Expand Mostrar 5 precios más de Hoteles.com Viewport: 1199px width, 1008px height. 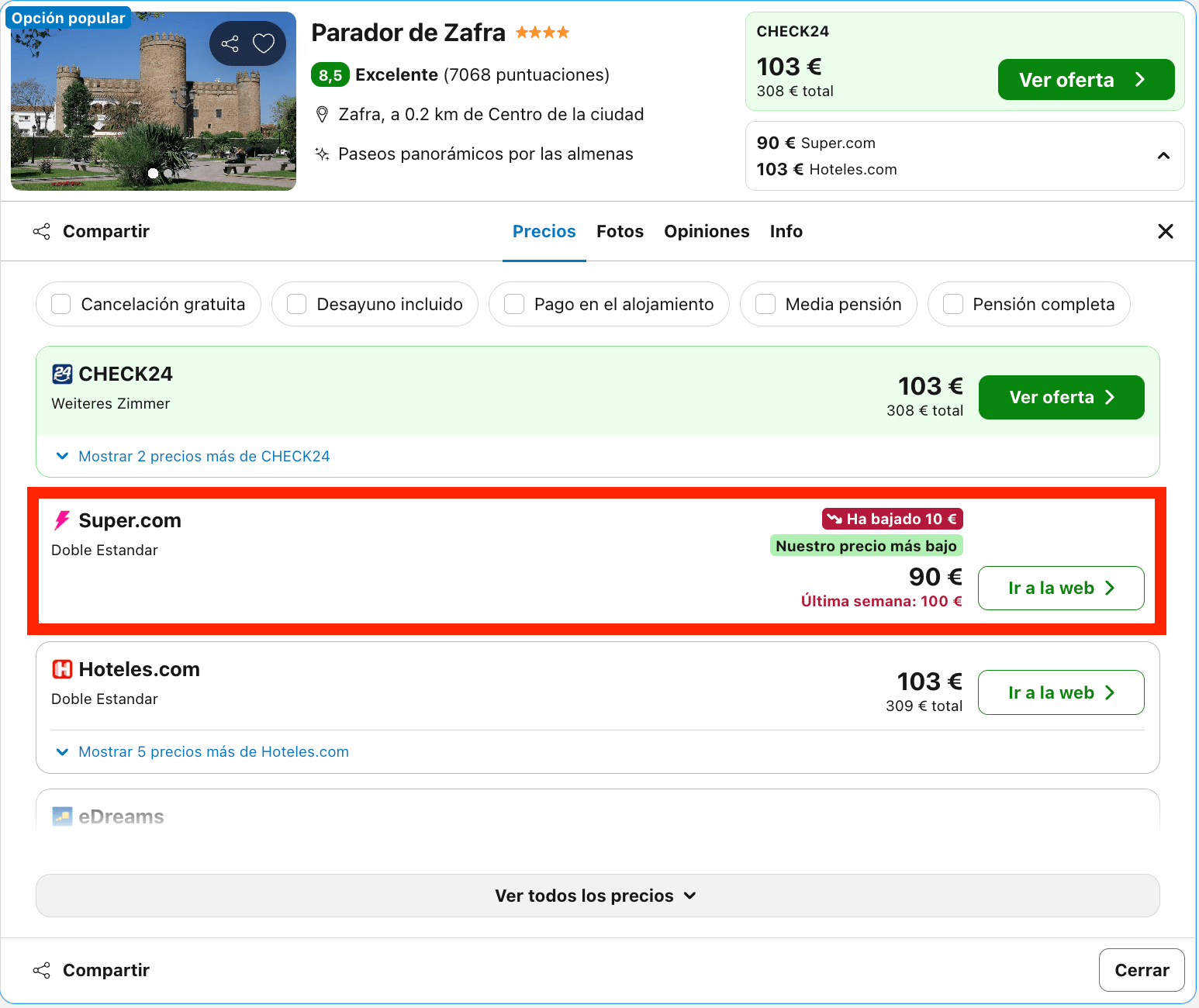203,751
